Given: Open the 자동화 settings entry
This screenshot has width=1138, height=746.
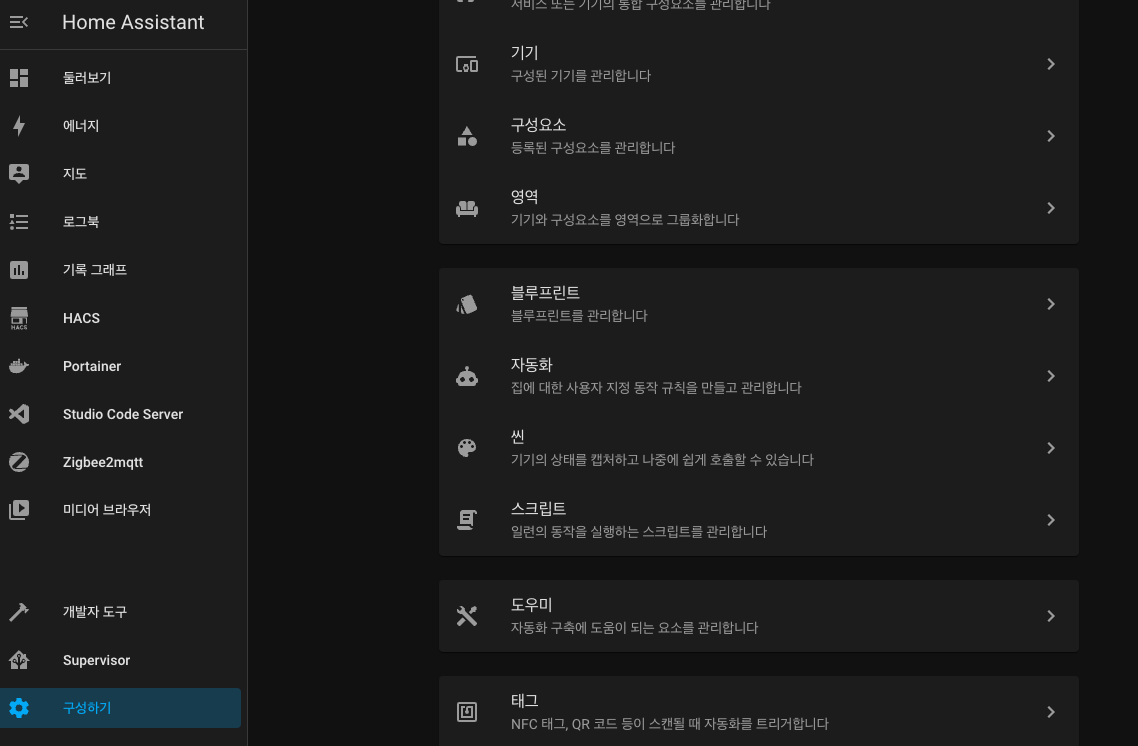Looking at the screenshot, I should [758, 376].
